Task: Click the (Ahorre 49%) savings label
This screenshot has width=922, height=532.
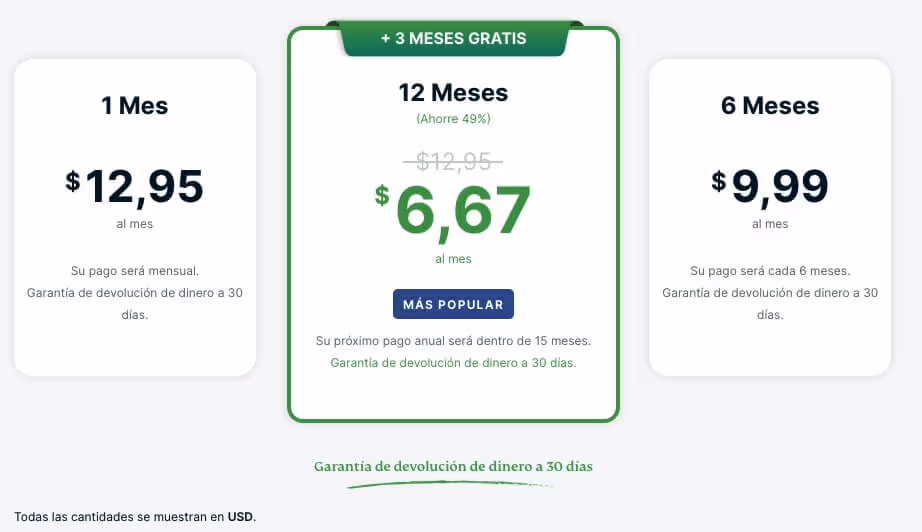Action: tap(453, 119)
